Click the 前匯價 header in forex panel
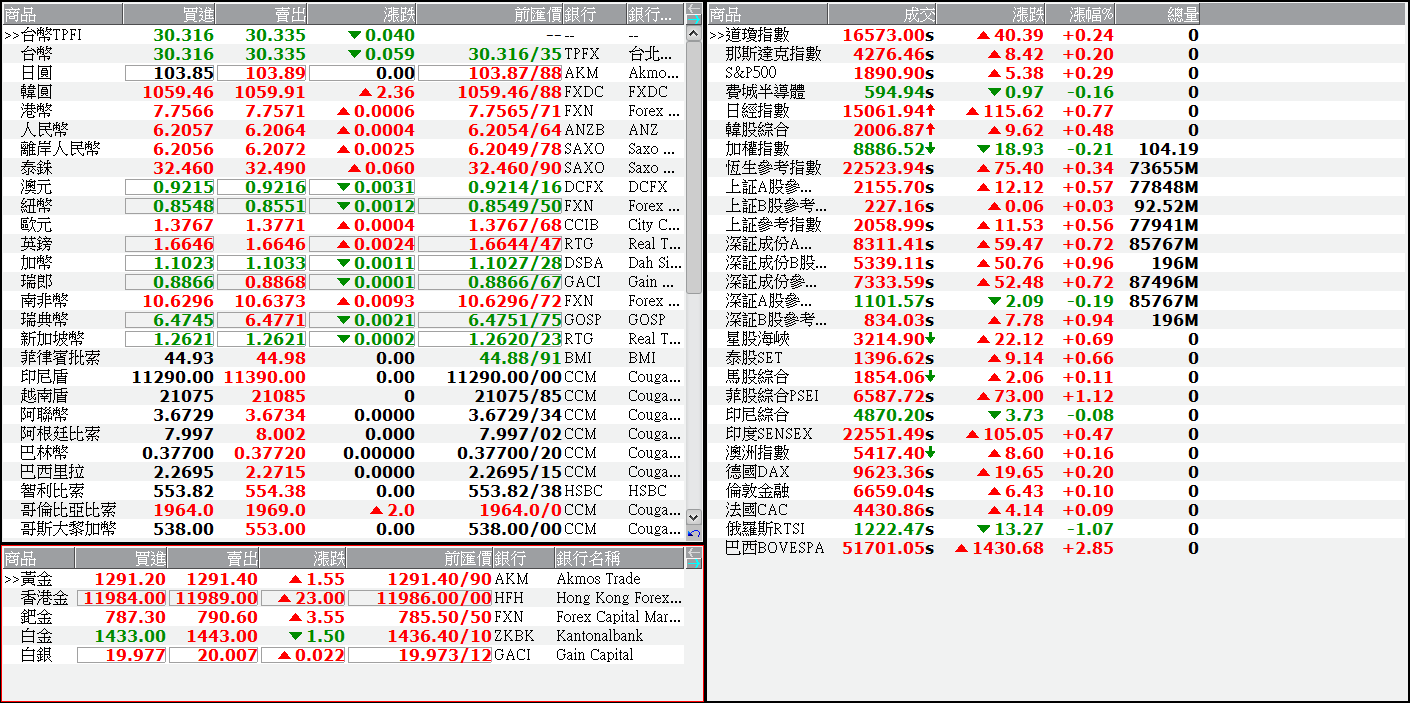This screenshot has width=1410, height=703. [490, 14]
